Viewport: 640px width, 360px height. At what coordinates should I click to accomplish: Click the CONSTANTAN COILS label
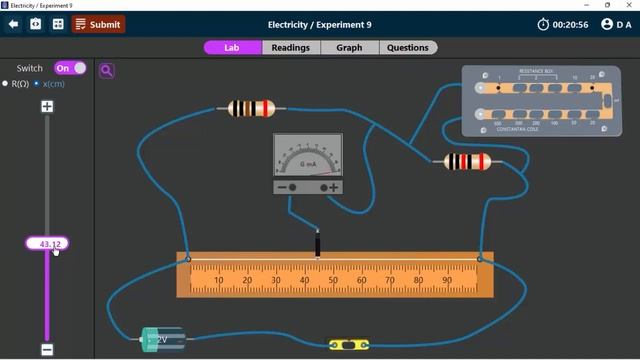point(518,129)
